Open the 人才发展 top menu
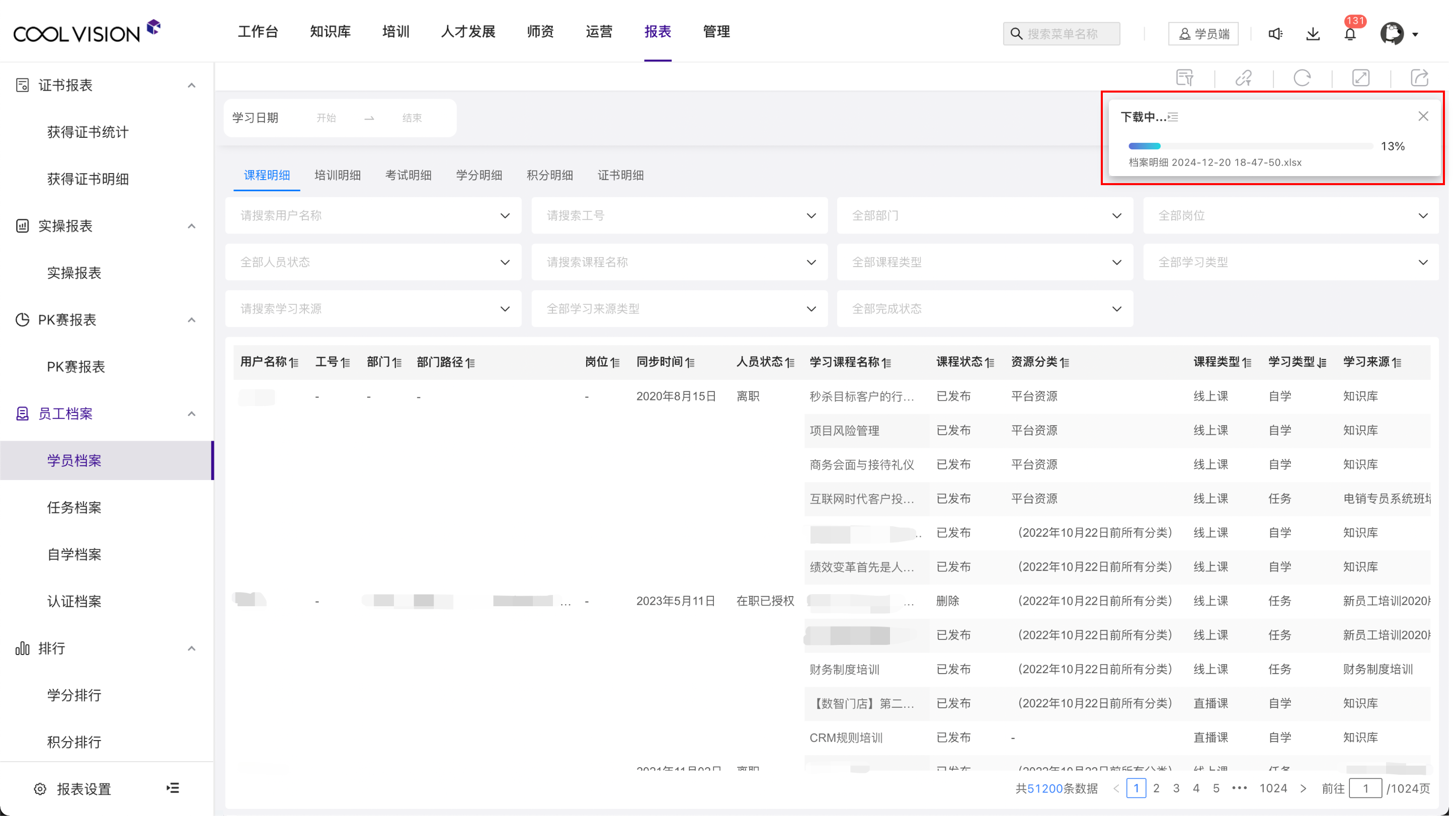This screenshot has height=816, width=1456. [468, 32]
